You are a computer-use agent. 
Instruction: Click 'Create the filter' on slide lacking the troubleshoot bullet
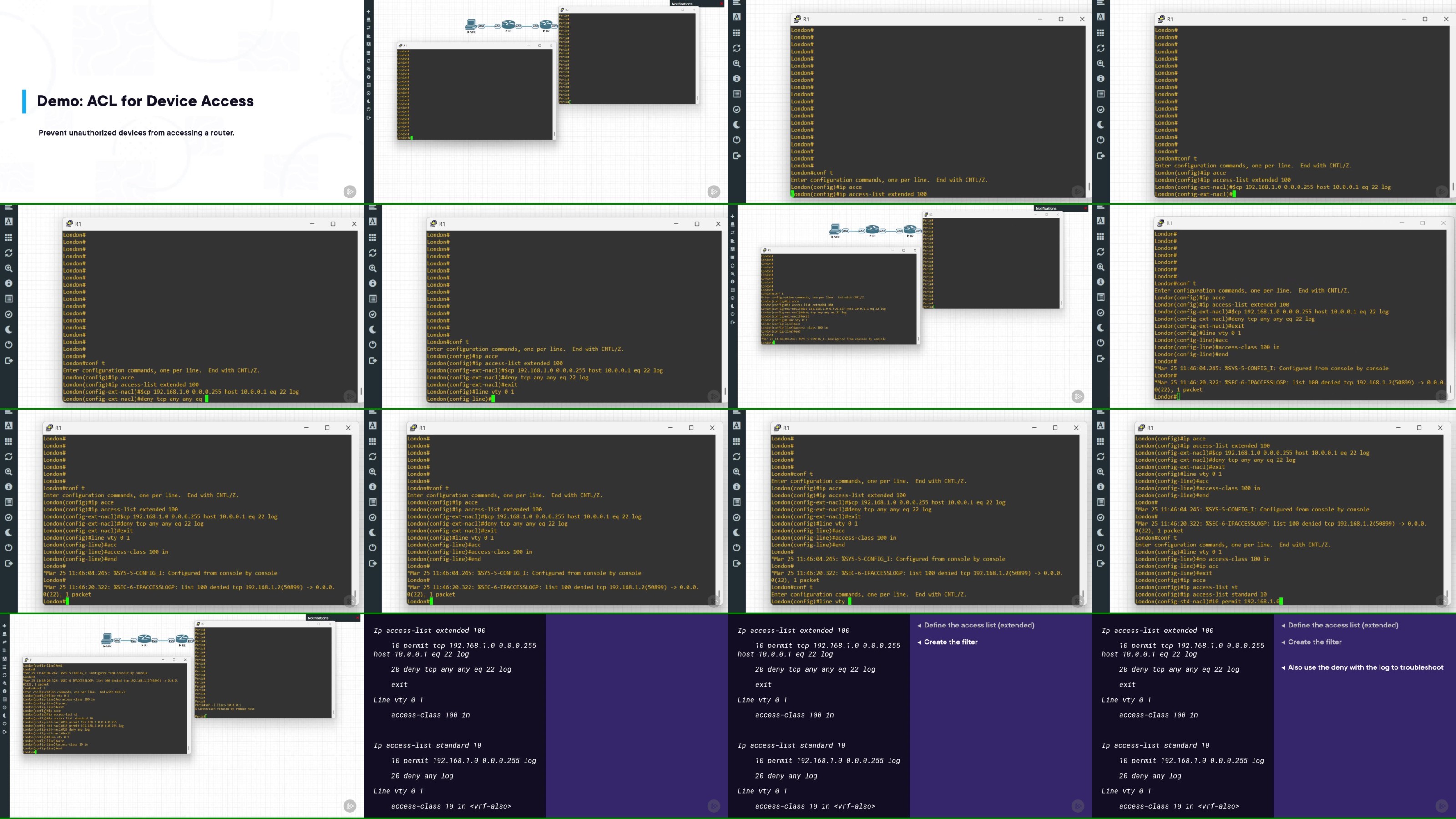pos(950,642)
